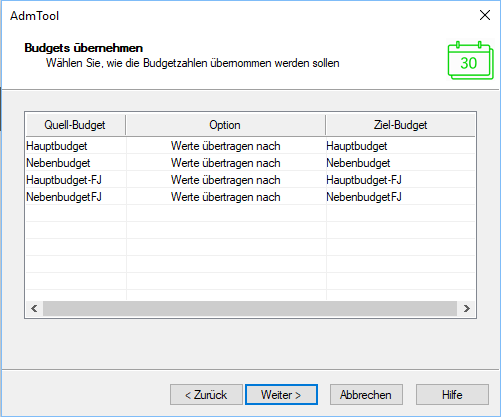Change Ziel-Budget of the NebenbudgetFJ row
Viewport: 501px width, 417px height.
coord(400,197)
